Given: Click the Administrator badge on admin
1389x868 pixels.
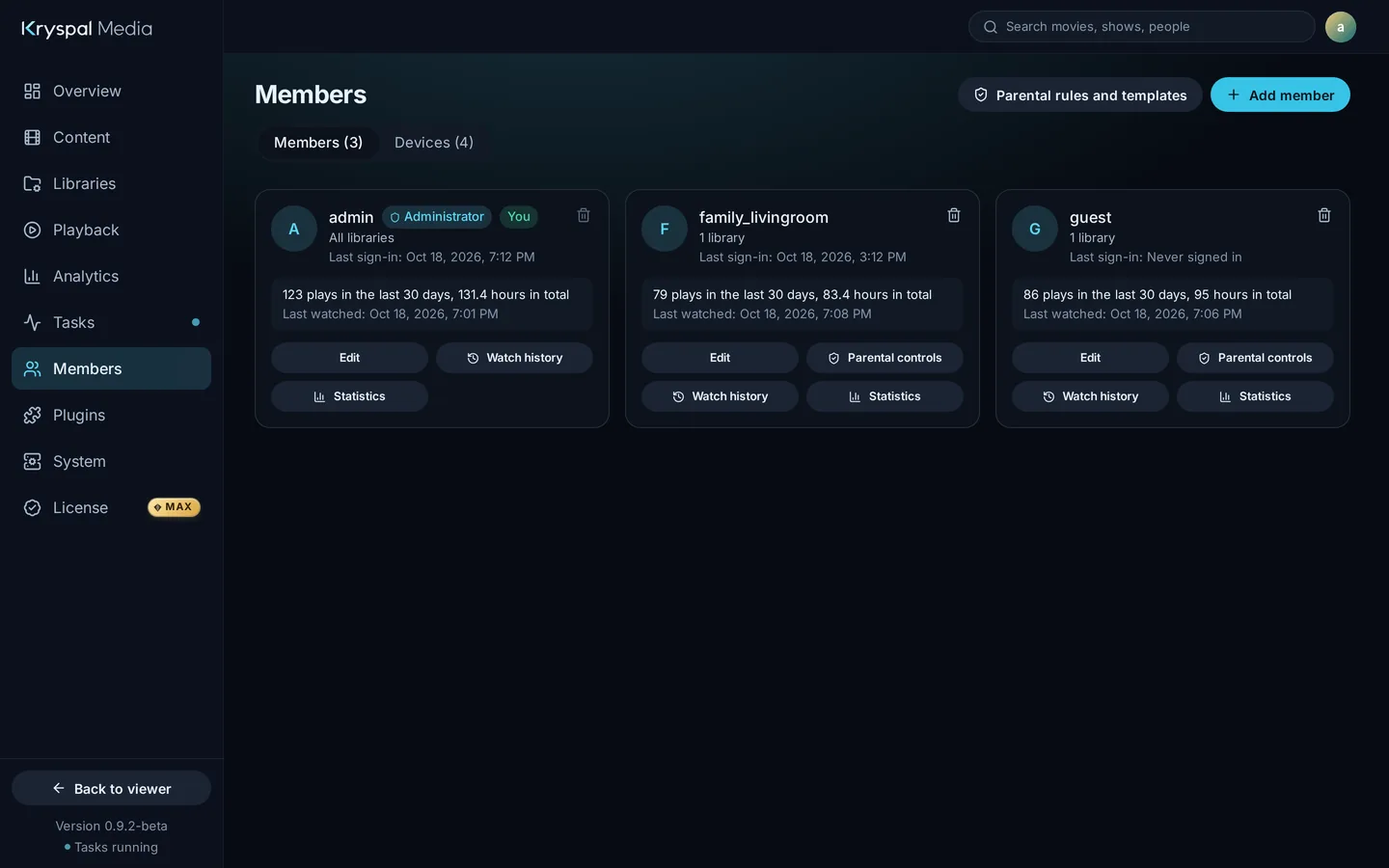Looking at the screenshot, I should click(x=437, y=217).
